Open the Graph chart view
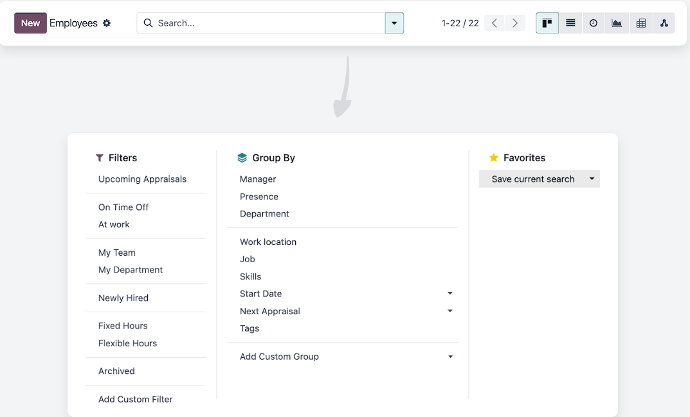 617,23
